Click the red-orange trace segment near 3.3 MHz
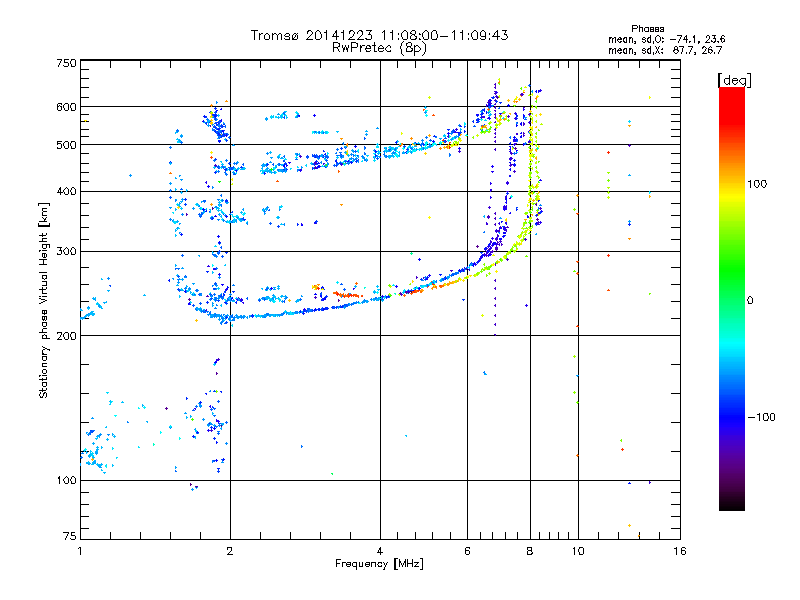The width and height of the screenshot is (800, 600). (347, 294)
